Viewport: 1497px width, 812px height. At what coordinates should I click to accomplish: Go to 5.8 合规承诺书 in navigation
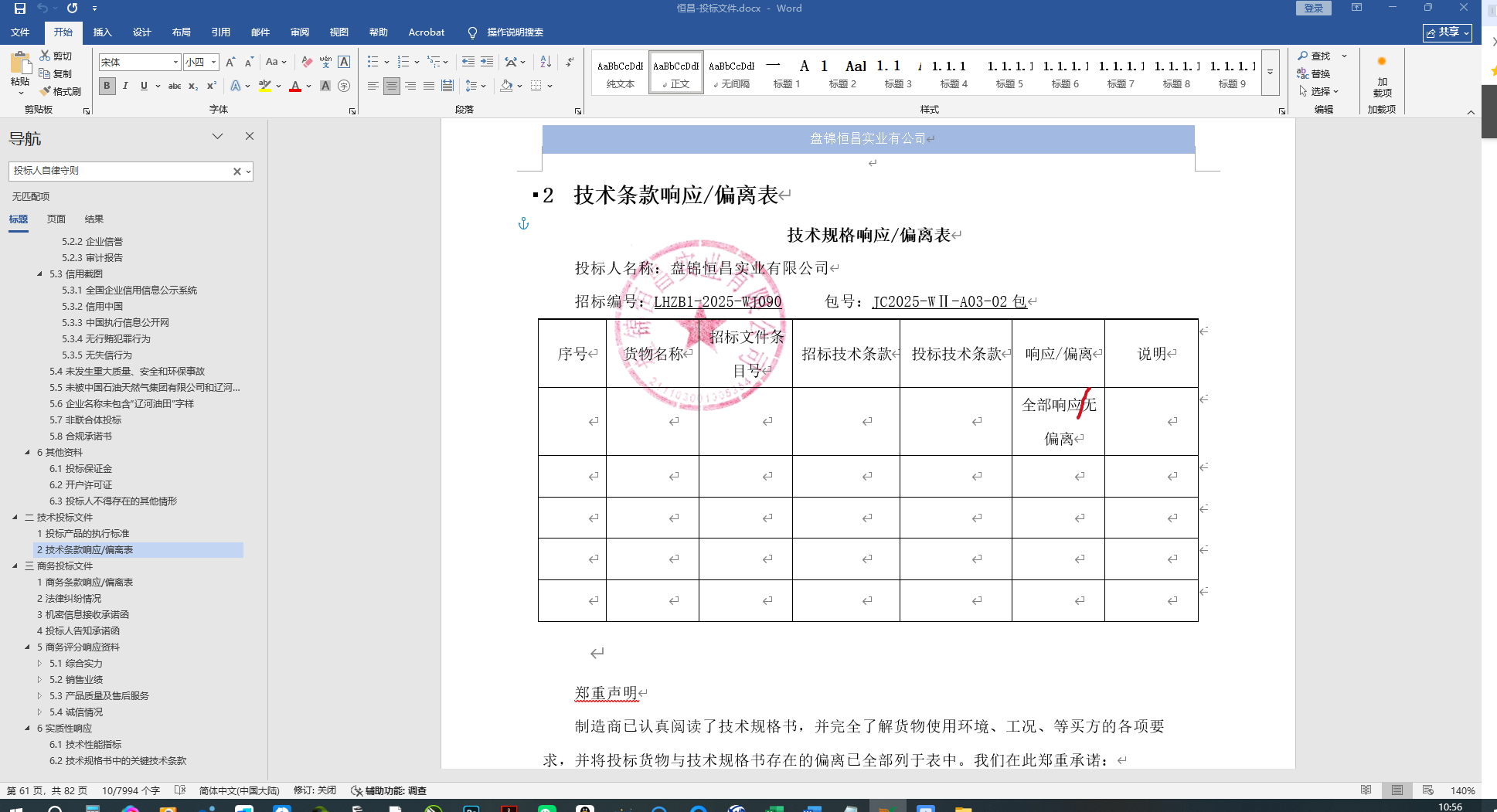click(81, 436)
